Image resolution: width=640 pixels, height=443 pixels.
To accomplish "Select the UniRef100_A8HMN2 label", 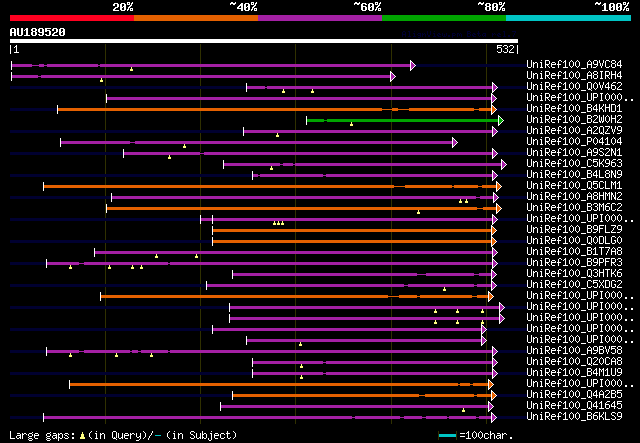I will [x=574, y=196].
